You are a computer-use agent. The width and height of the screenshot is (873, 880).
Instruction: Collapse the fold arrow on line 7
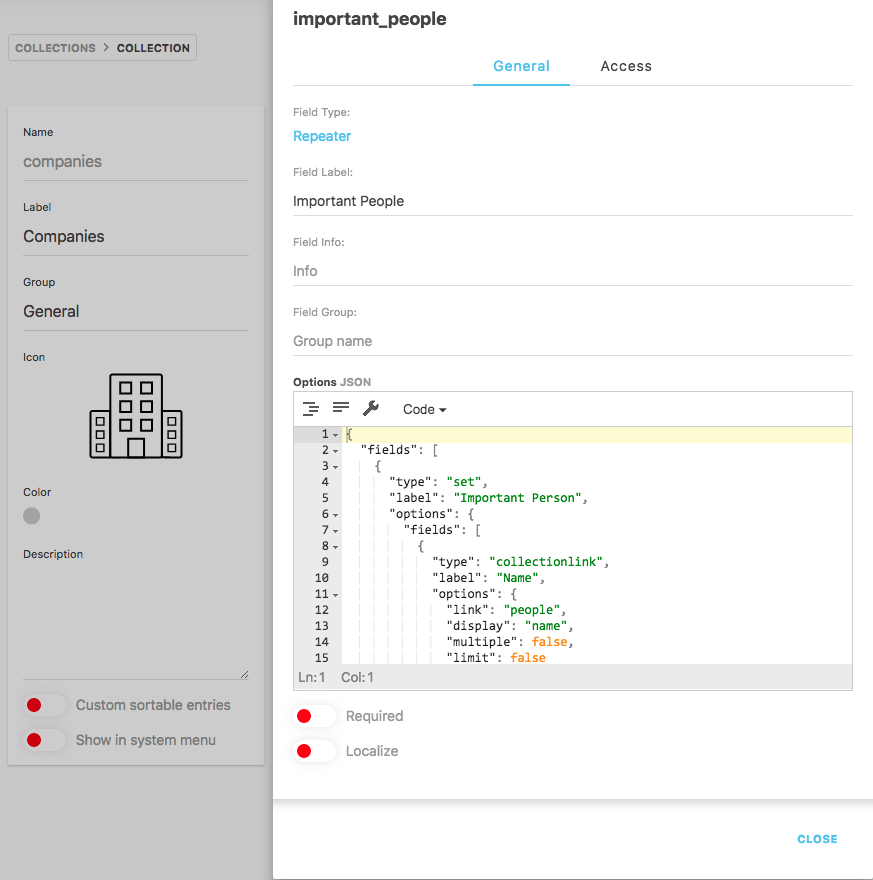point(336,531)
